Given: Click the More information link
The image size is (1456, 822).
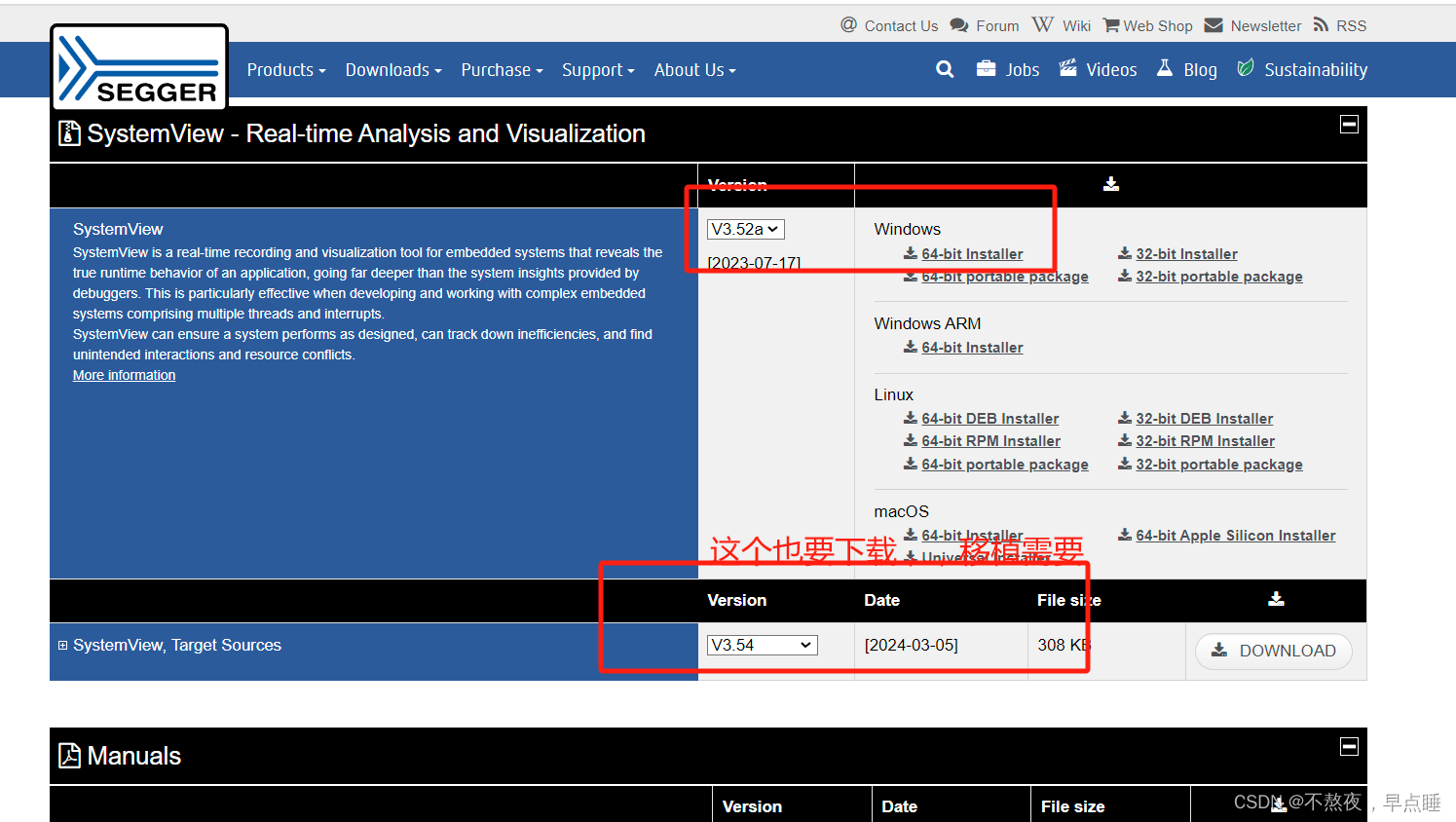Looking at the screenshot, I should (x=124, y=375).
